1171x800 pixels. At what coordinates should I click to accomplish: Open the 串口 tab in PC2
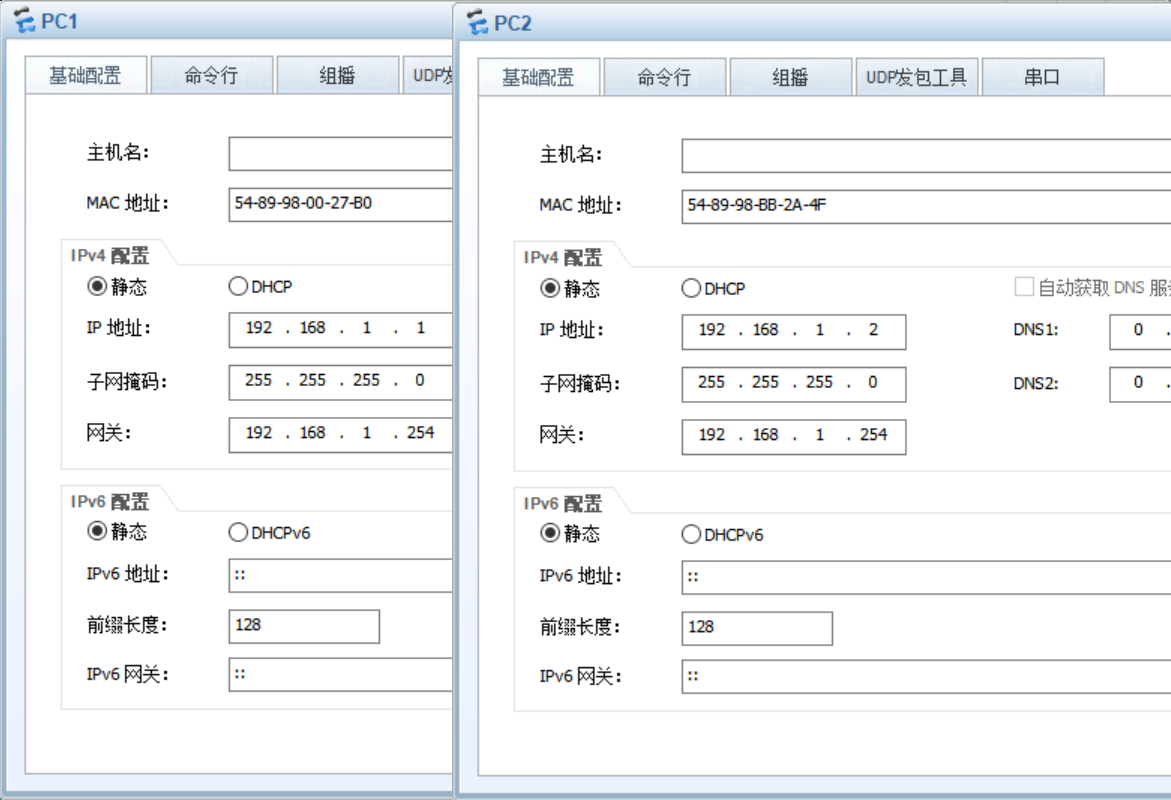pos(1042,78)
